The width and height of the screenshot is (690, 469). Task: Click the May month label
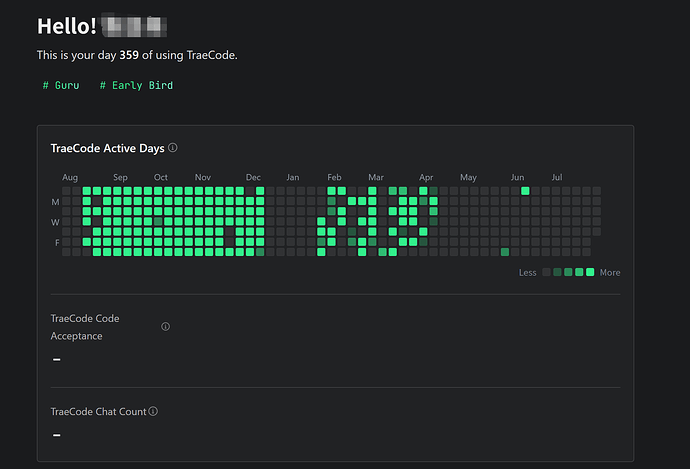[468, 177]
